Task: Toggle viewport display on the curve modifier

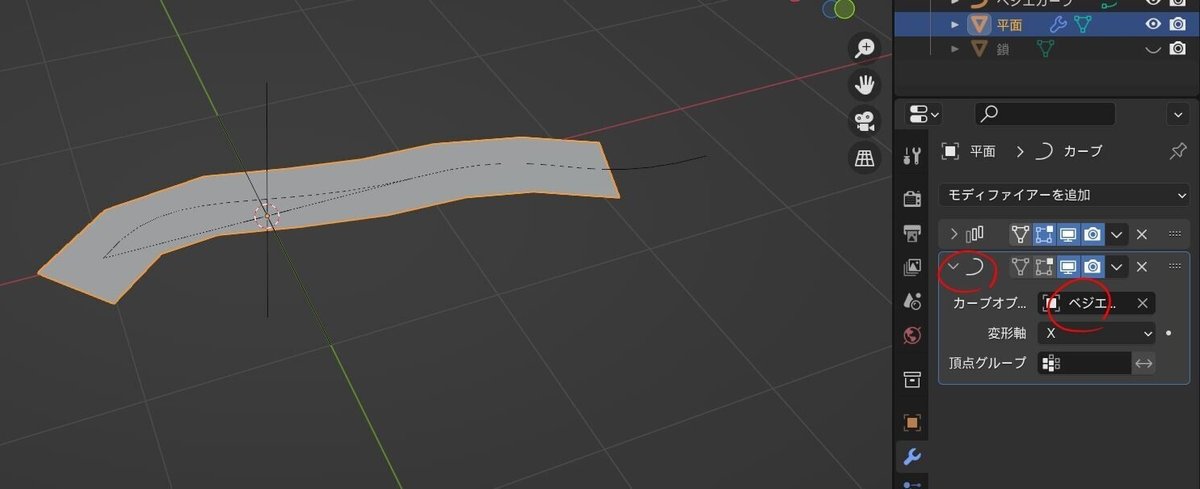Action: [x=1069, y=267]
